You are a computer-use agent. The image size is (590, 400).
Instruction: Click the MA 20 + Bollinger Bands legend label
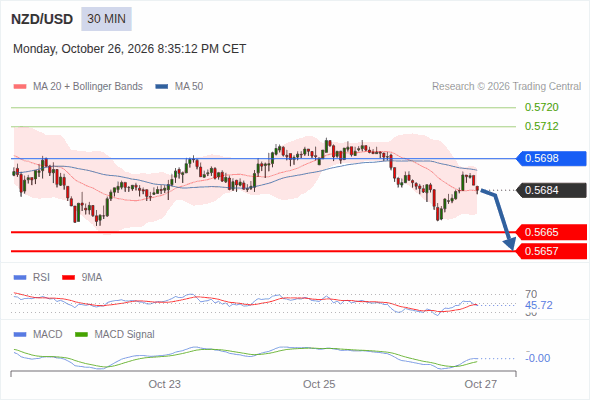[88, 87]
